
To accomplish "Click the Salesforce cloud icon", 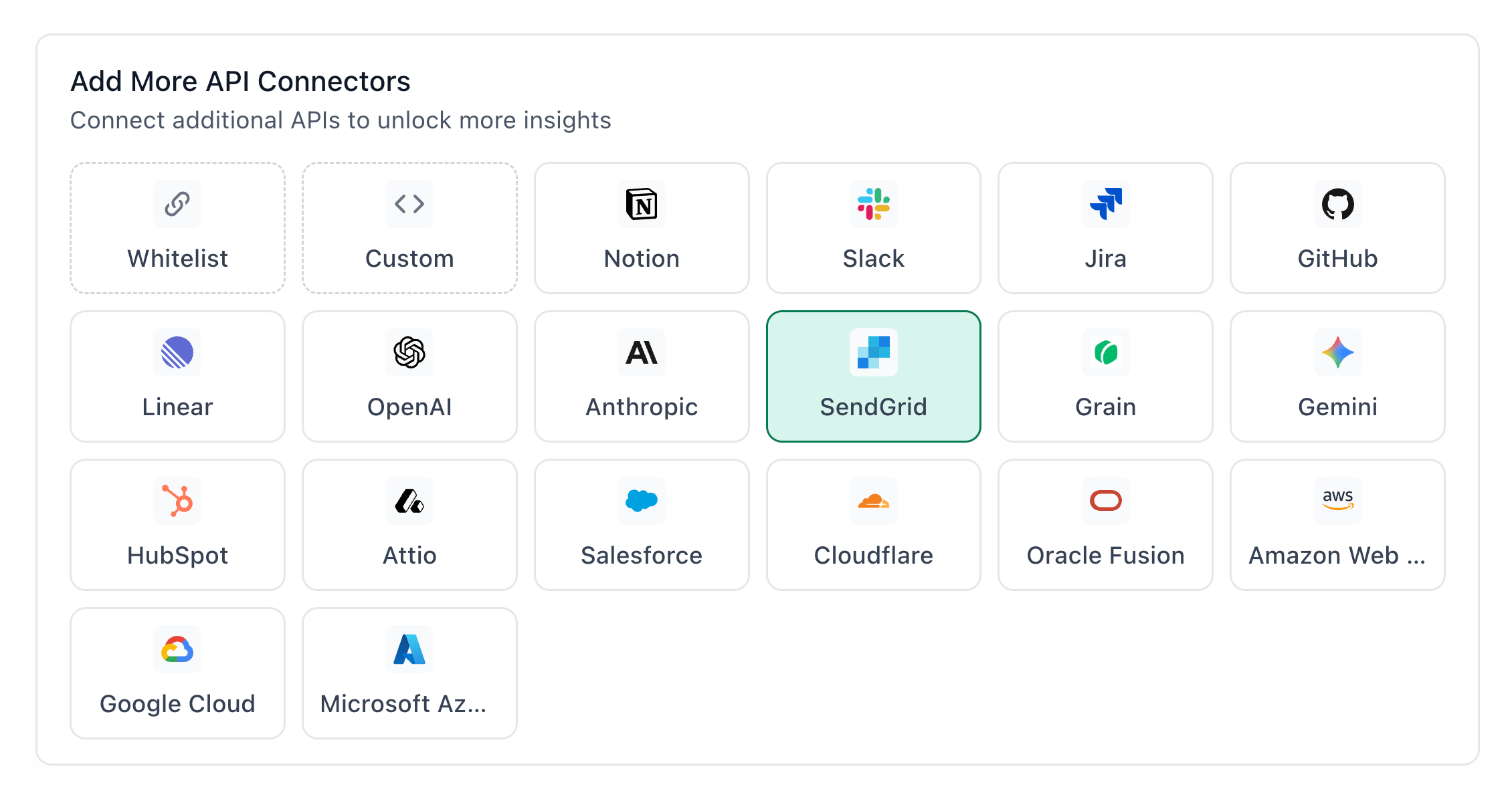I will click(x=642, y=501).
